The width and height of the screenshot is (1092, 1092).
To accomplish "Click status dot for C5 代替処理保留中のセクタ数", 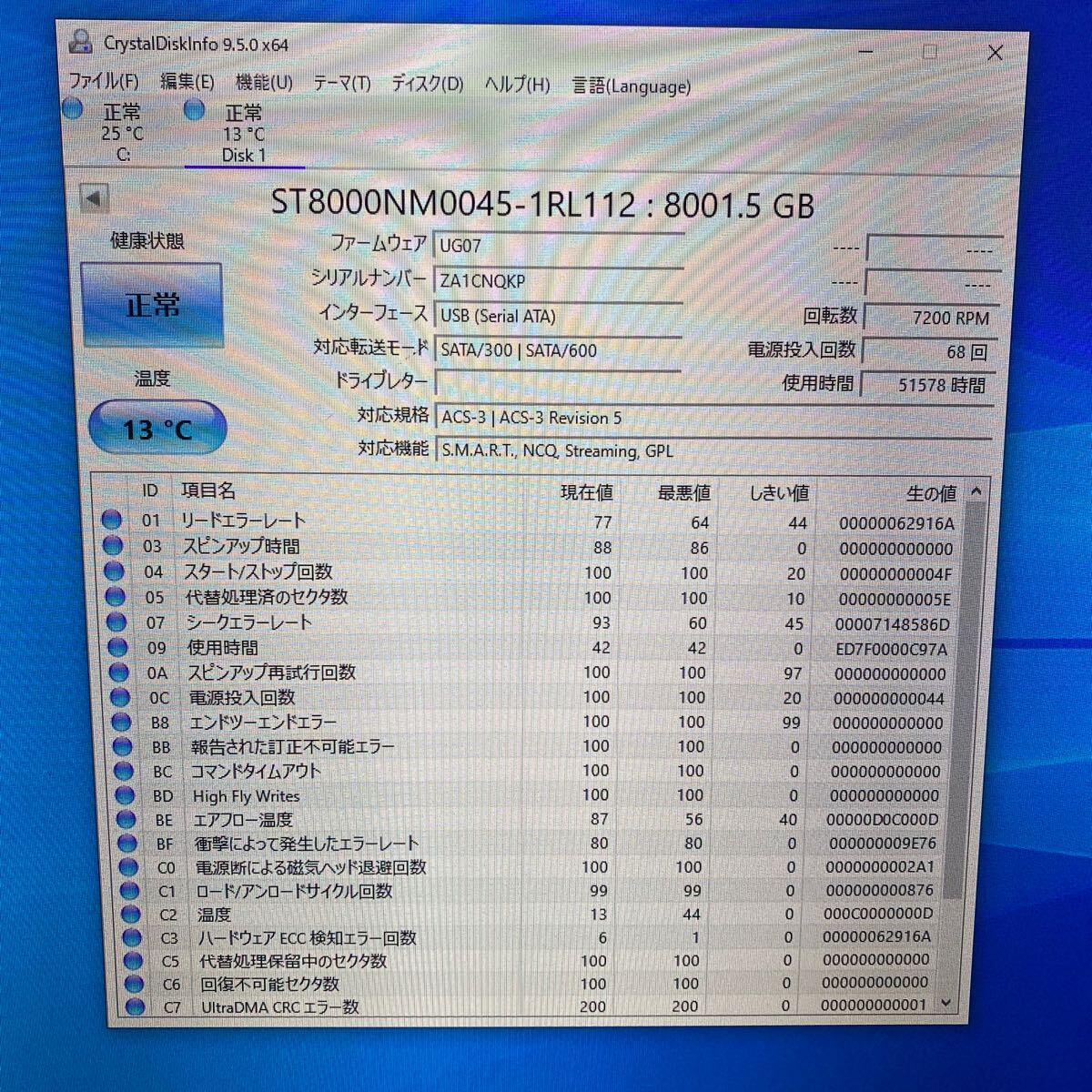I will (x=133, y=960).
